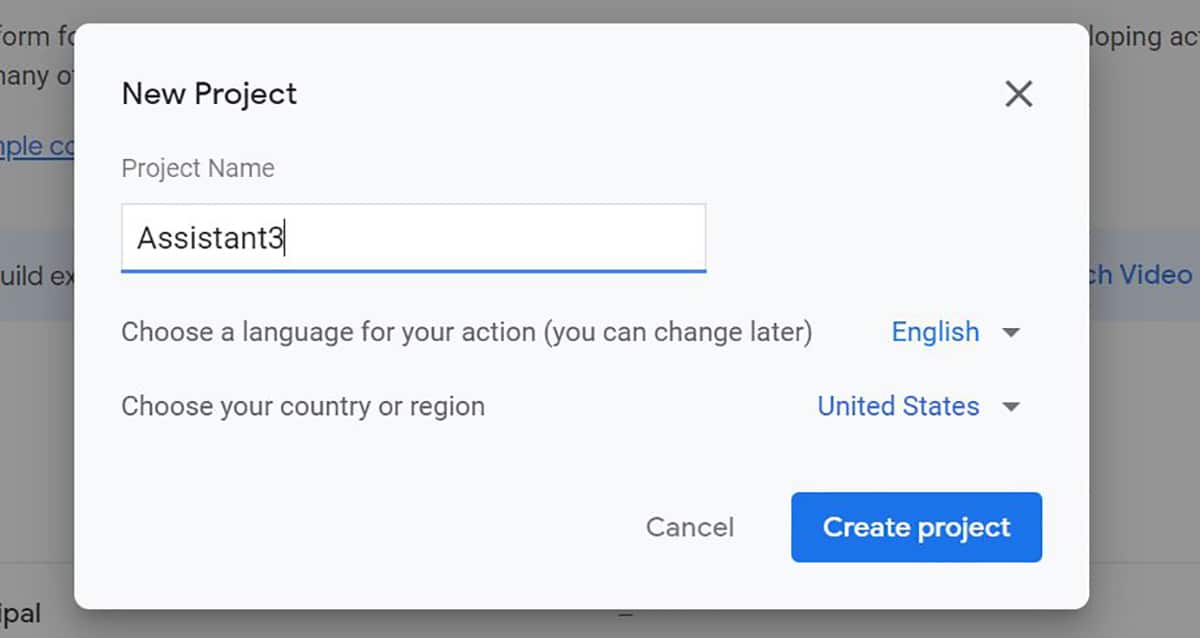Click the arrow next to English
This screenshot has height=638, width=1200.
click(x=1011, y=333)
